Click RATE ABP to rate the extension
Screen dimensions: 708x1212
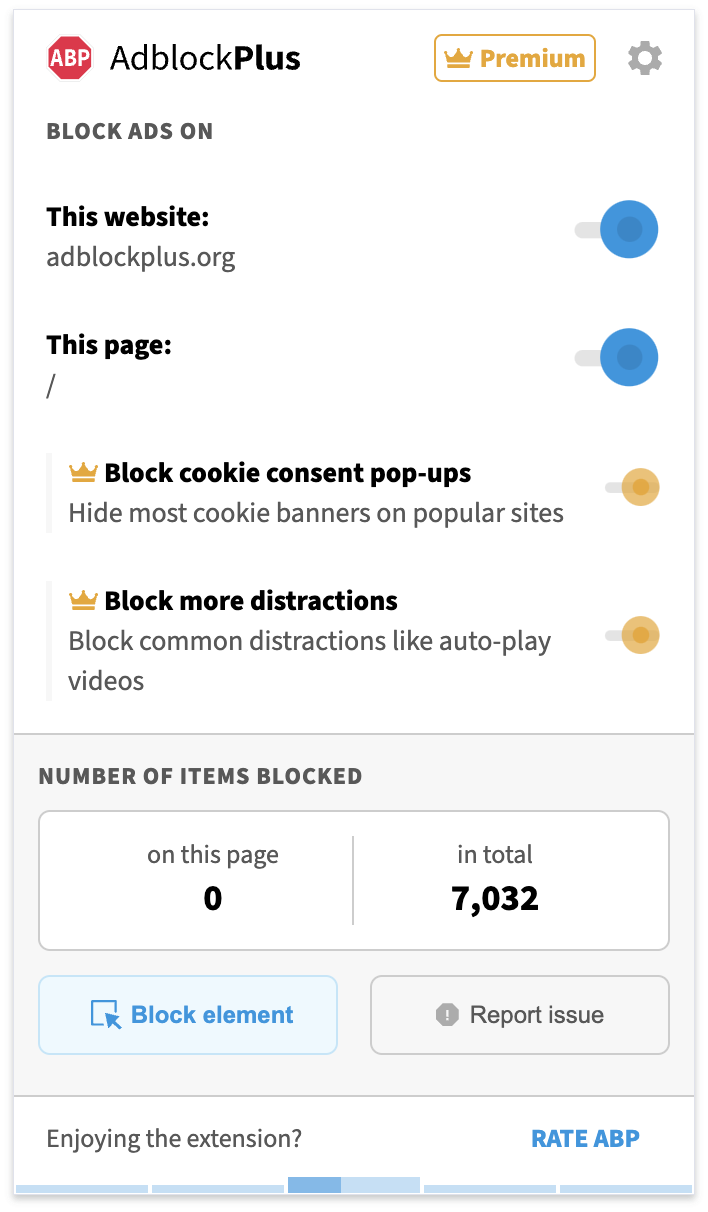585,1138
